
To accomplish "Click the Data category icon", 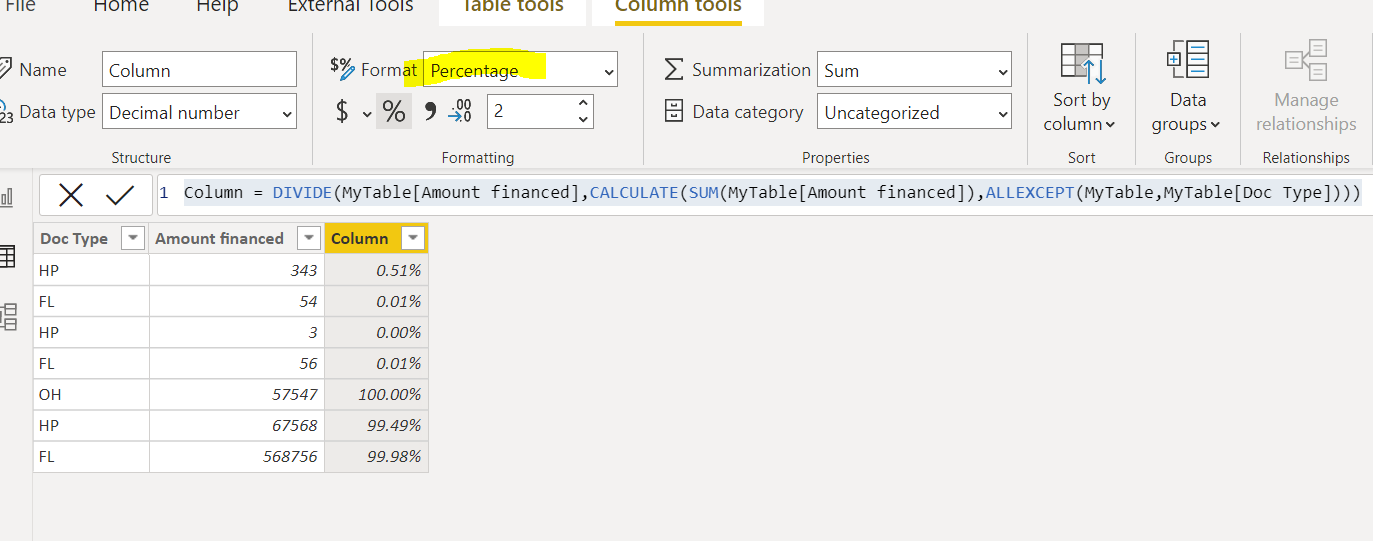I will click(674, 112).
